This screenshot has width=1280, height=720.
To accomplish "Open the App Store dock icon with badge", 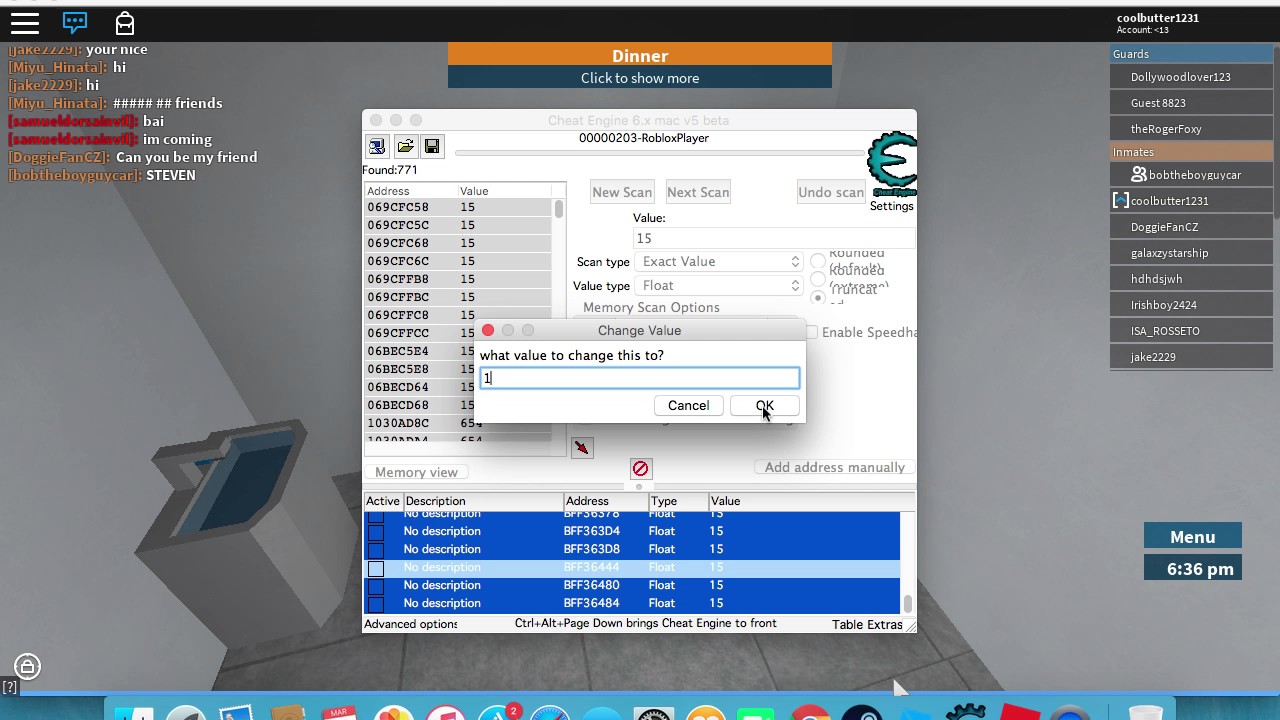I will (x=499, y=713).
